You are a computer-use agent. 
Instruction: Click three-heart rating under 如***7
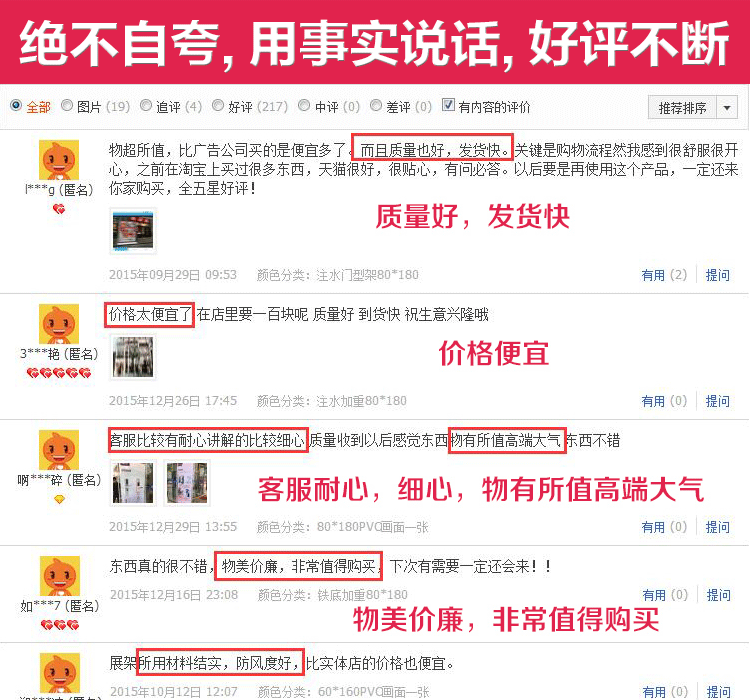click(x=60, y=625)
